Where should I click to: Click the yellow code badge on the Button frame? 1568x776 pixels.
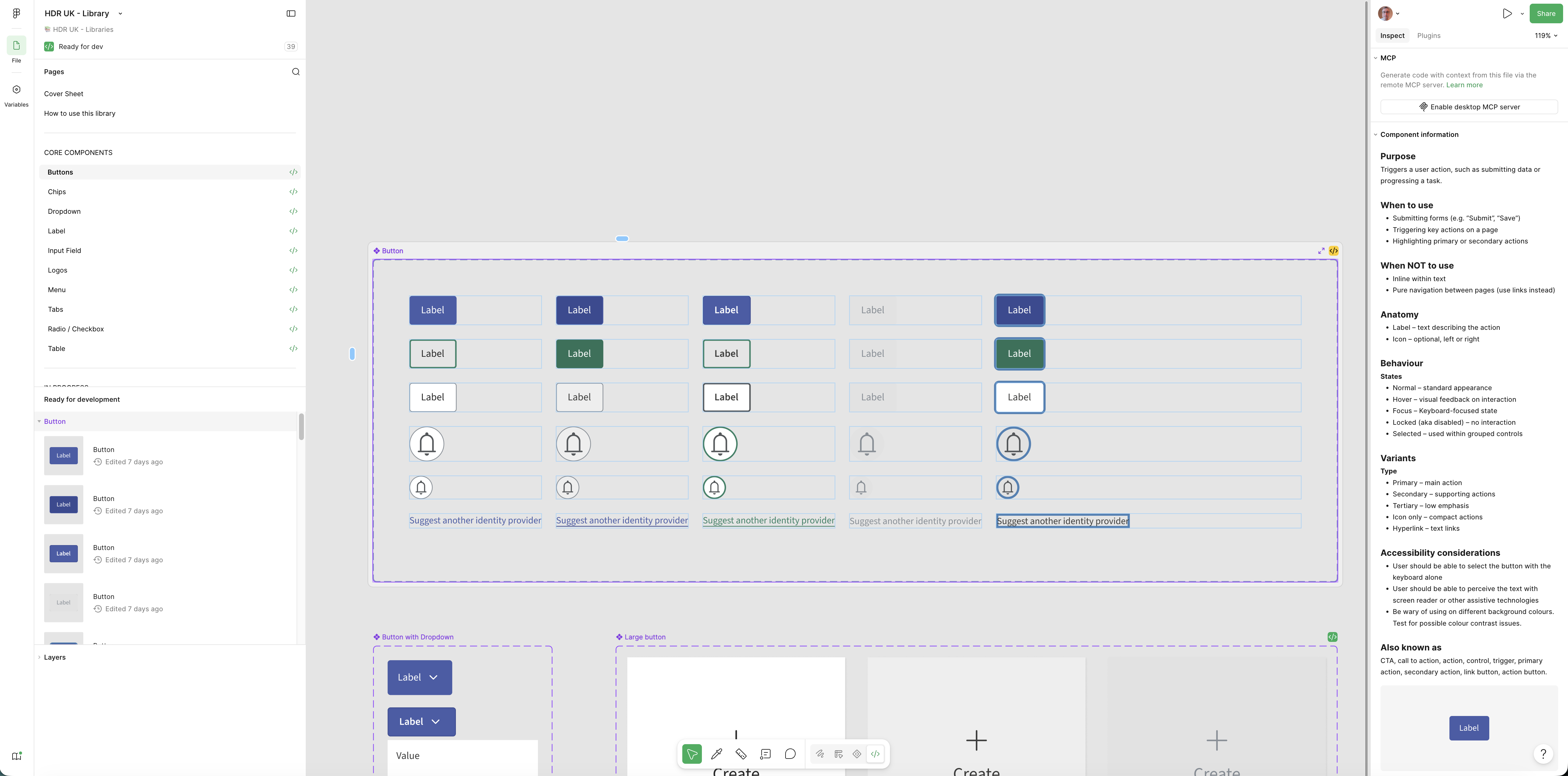1334,251
